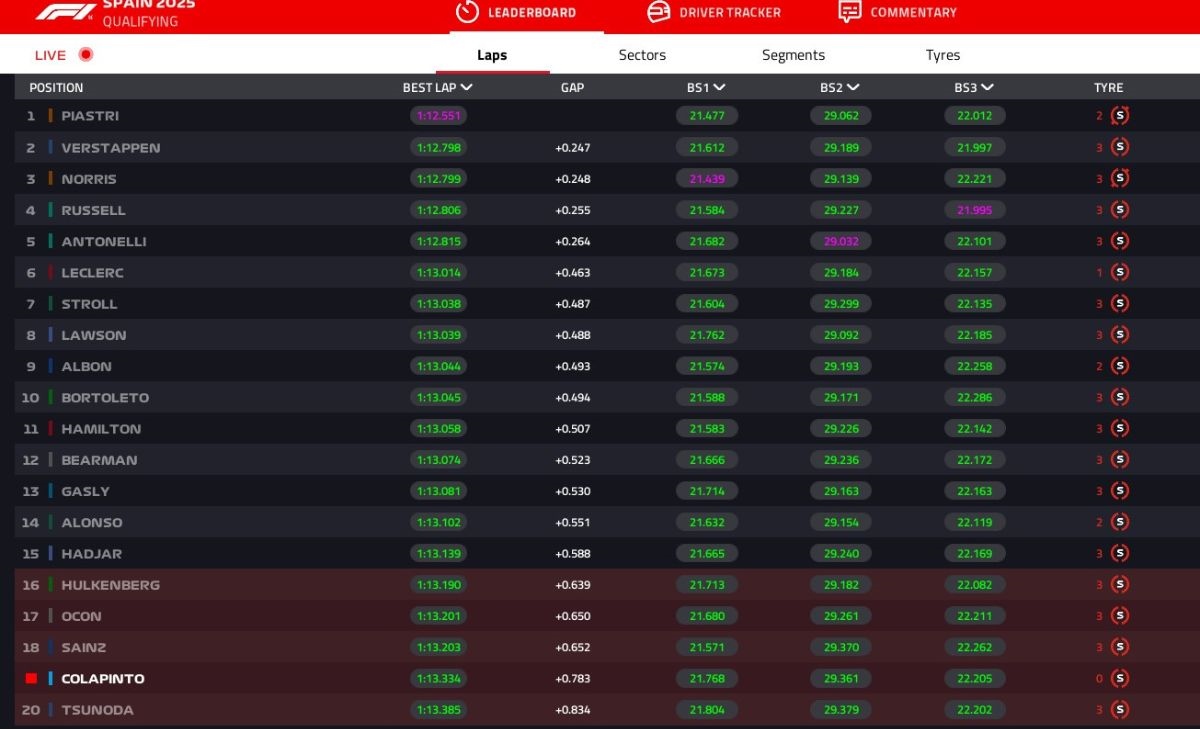Click the F1 logo in header

(66, 12)
